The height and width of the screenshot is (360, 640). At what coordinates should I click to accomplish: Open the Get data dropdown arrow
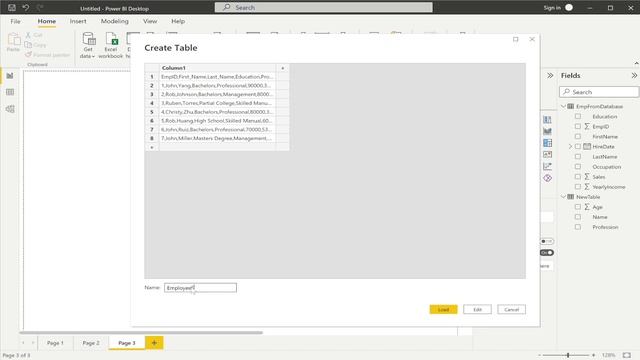click(x=93, y=56)
